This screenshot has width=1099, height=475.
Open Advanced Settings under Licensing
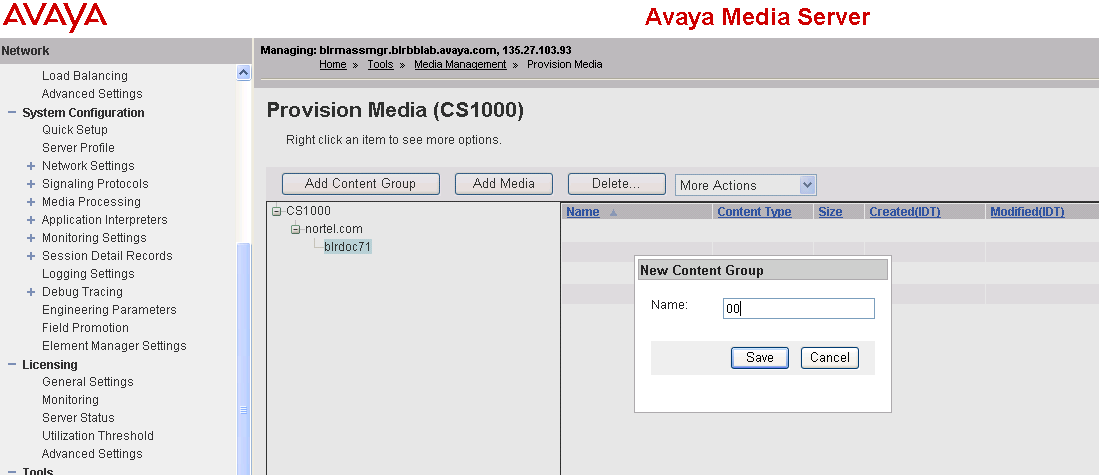coord(92,454)
